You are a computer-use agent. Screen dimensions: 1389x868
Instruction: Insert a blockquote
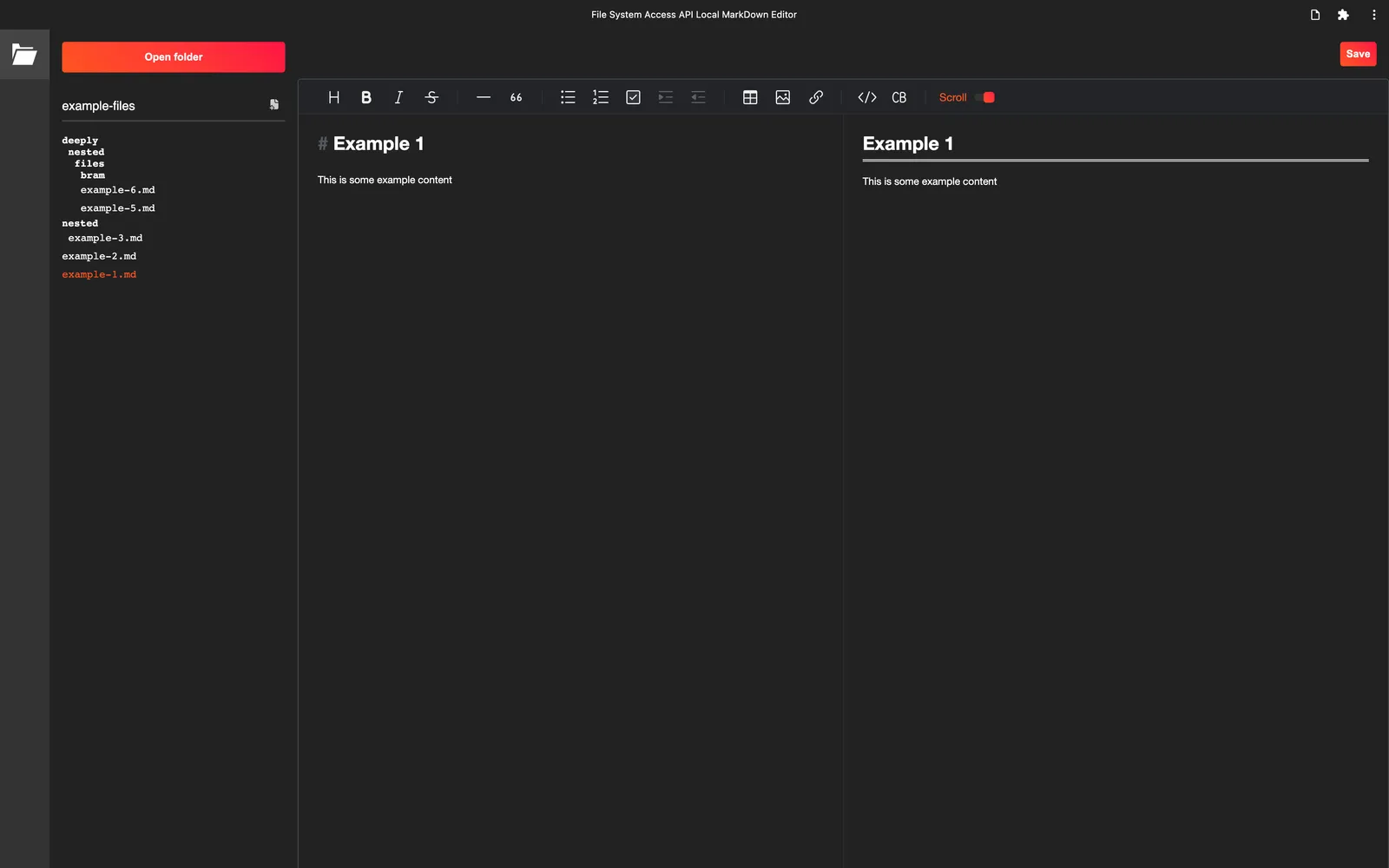(x=516, y=97)
